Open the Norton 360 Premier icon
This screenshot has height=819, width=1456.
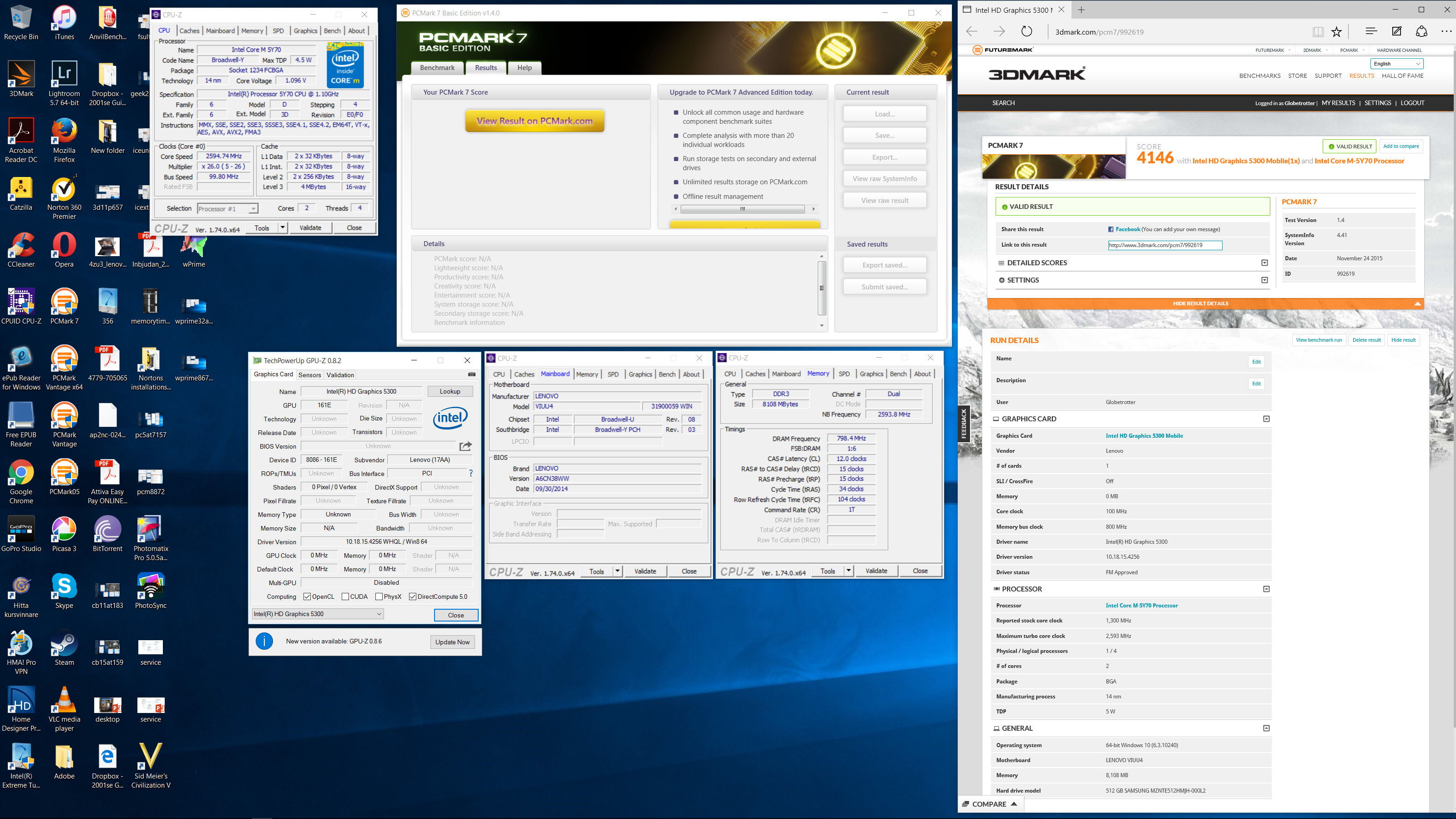point(64,198)
